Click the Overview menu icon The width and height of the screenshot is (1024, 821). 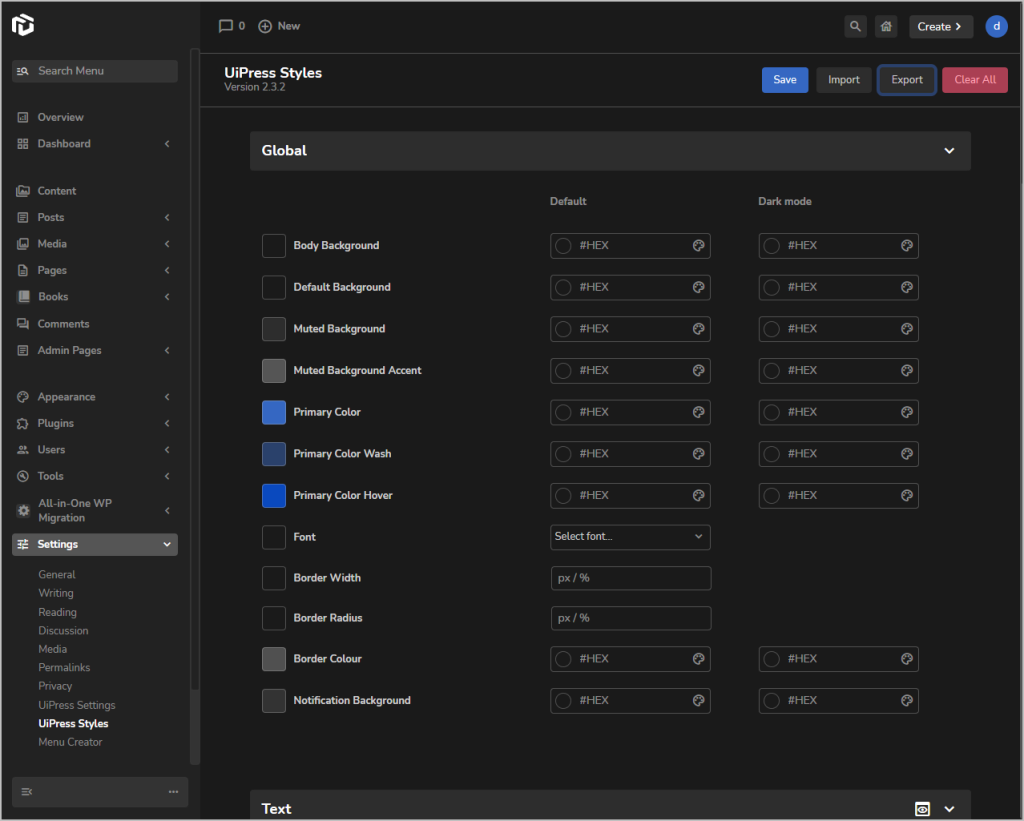[23, 118]
